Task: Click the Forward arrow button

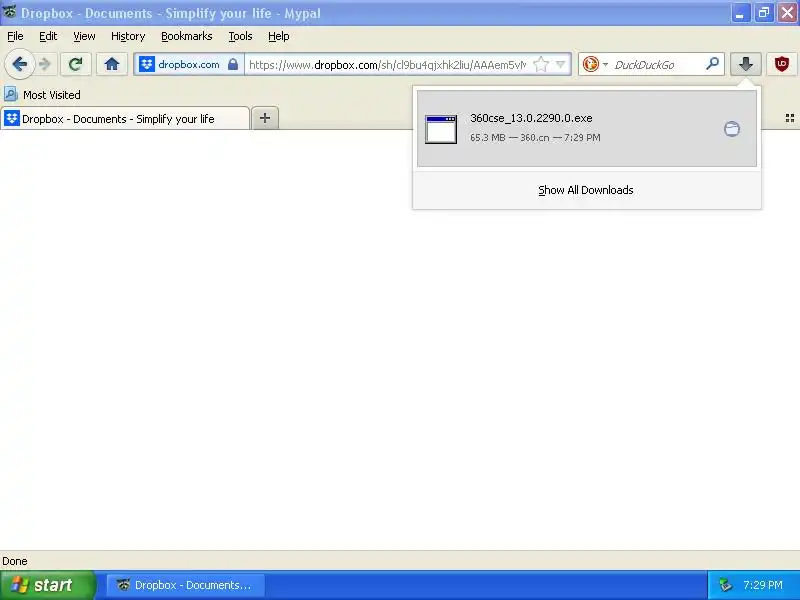Action: [45, 64]
